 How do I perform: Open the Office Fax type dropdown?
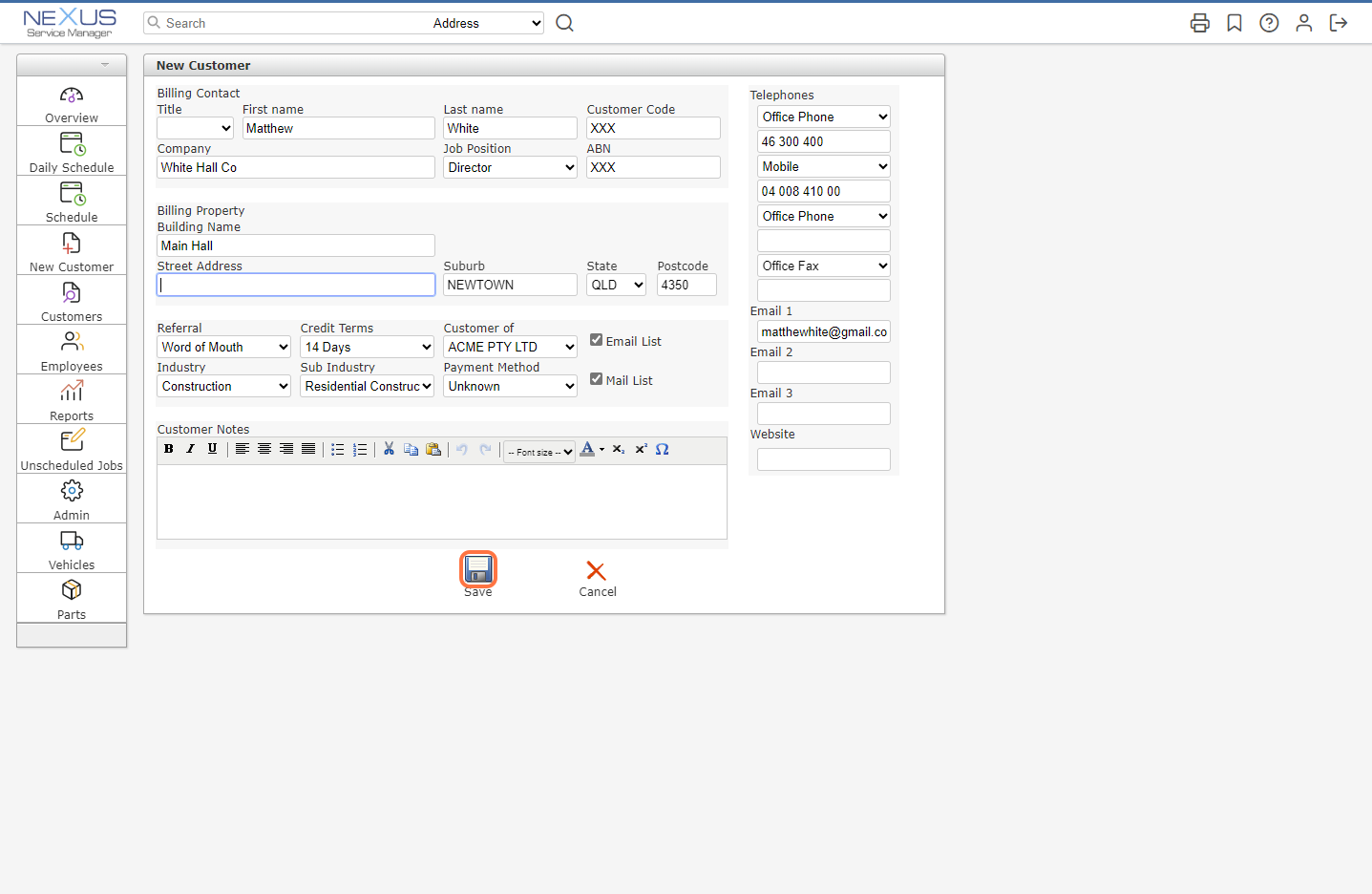point(823,266)
